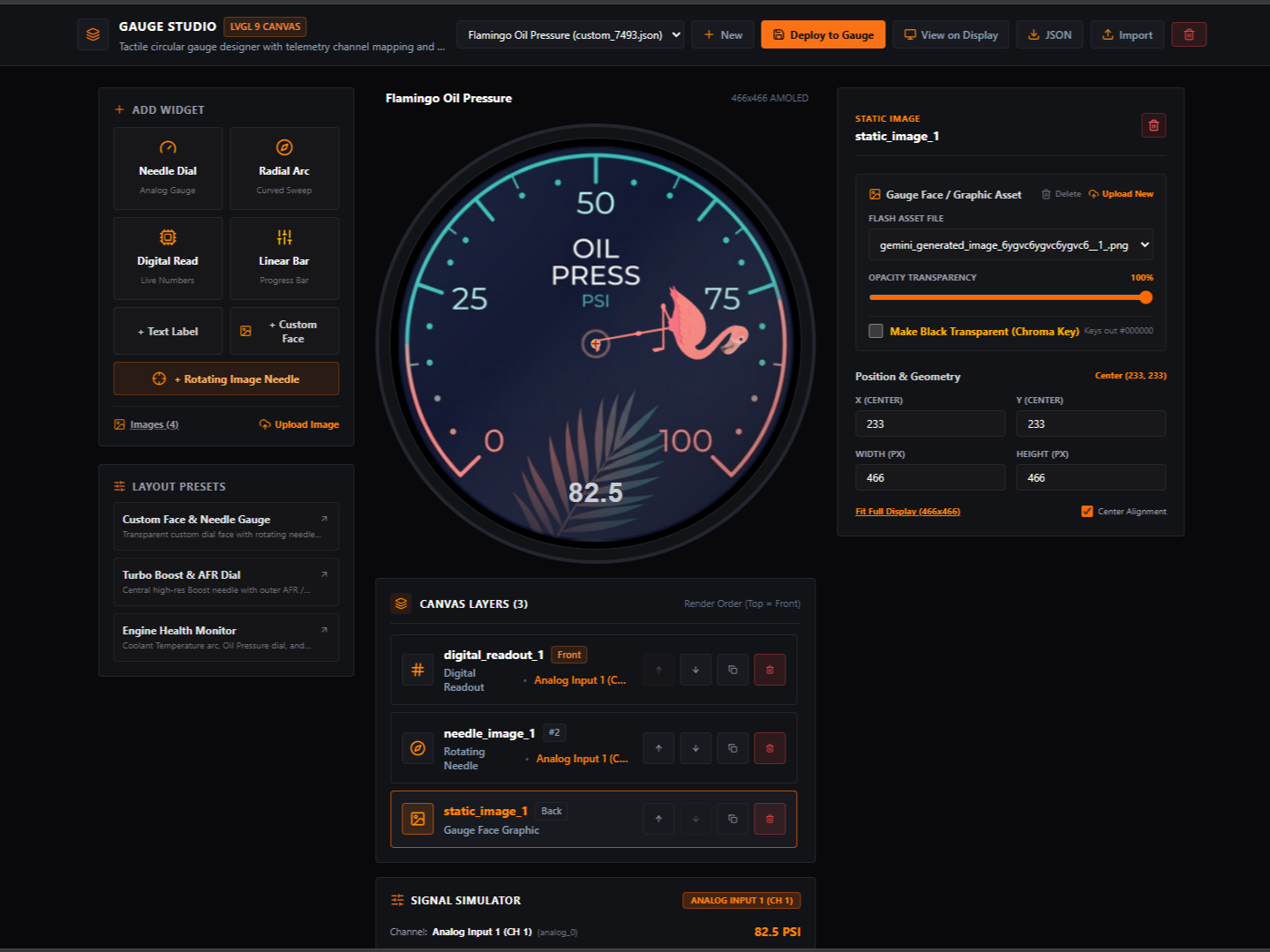Click the X (Center) input field
Image resolution: width=1270 pixels, height=952 pixels.
pyautogui.click(x=930, y=424)
